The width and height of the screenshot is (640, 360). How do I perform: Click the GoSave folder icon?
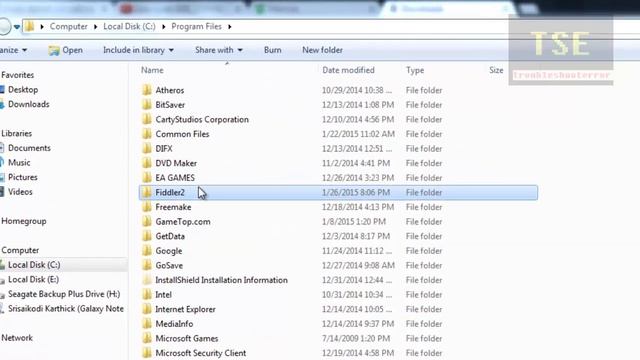point(147,265)
